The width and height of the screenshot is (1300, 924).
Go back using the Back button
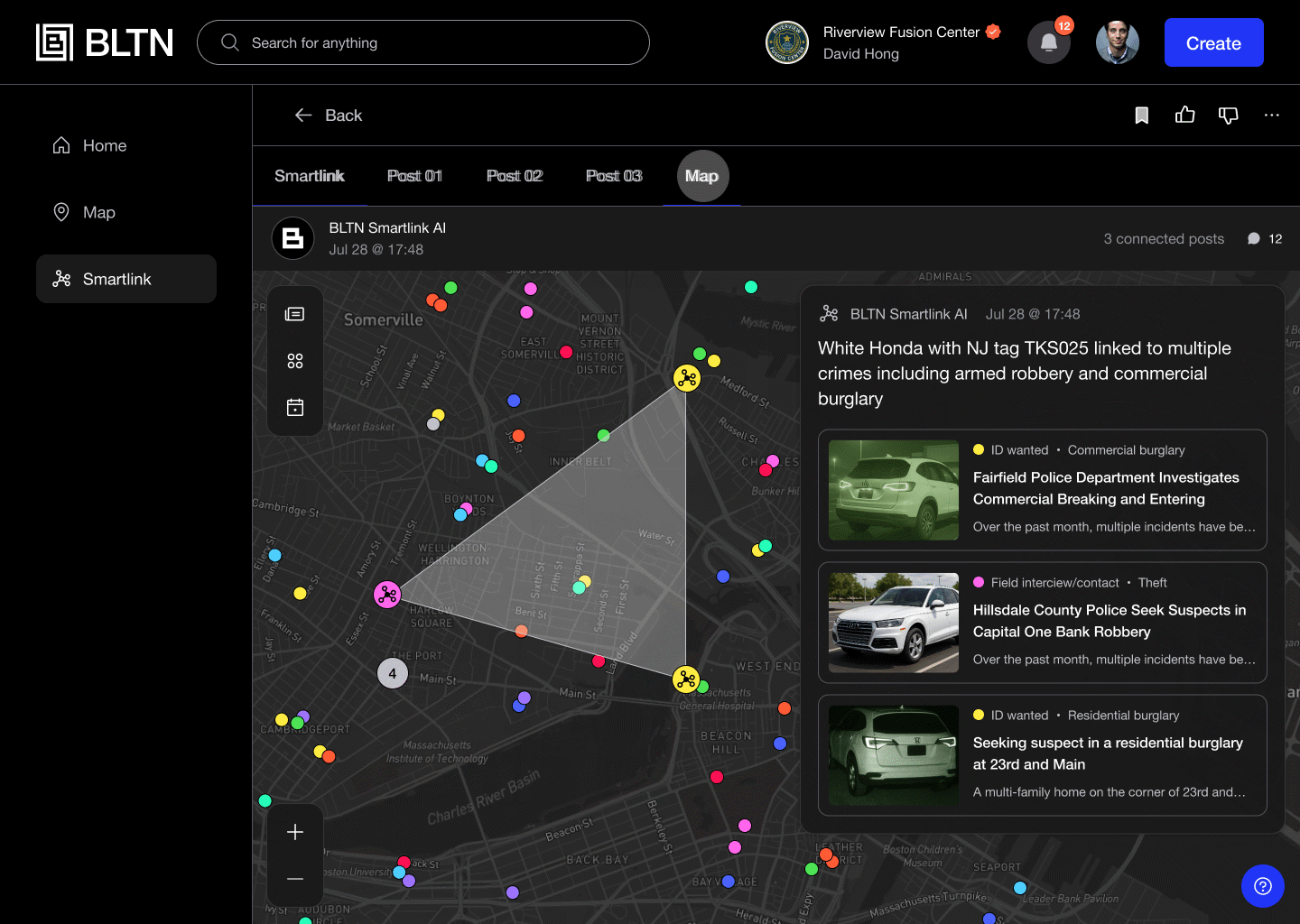tap(329, 115)
